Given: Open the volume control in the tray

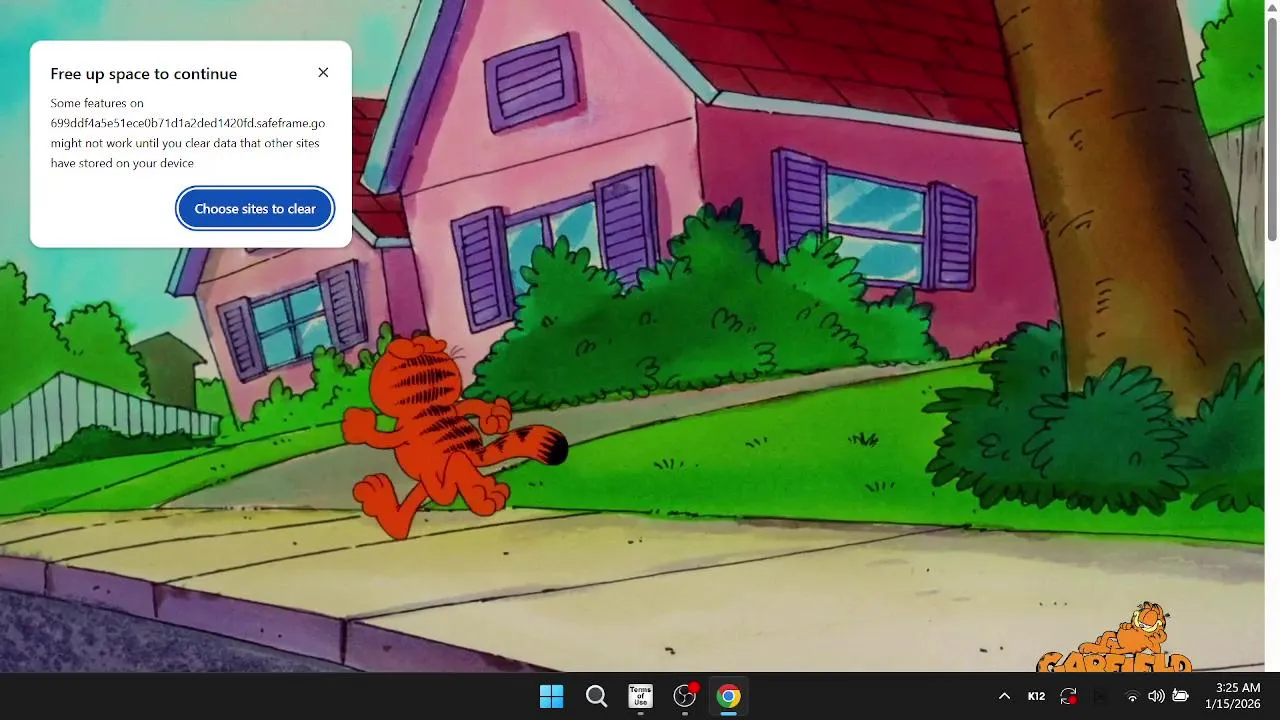Looking at the screenshot, I should [1156, 696].
